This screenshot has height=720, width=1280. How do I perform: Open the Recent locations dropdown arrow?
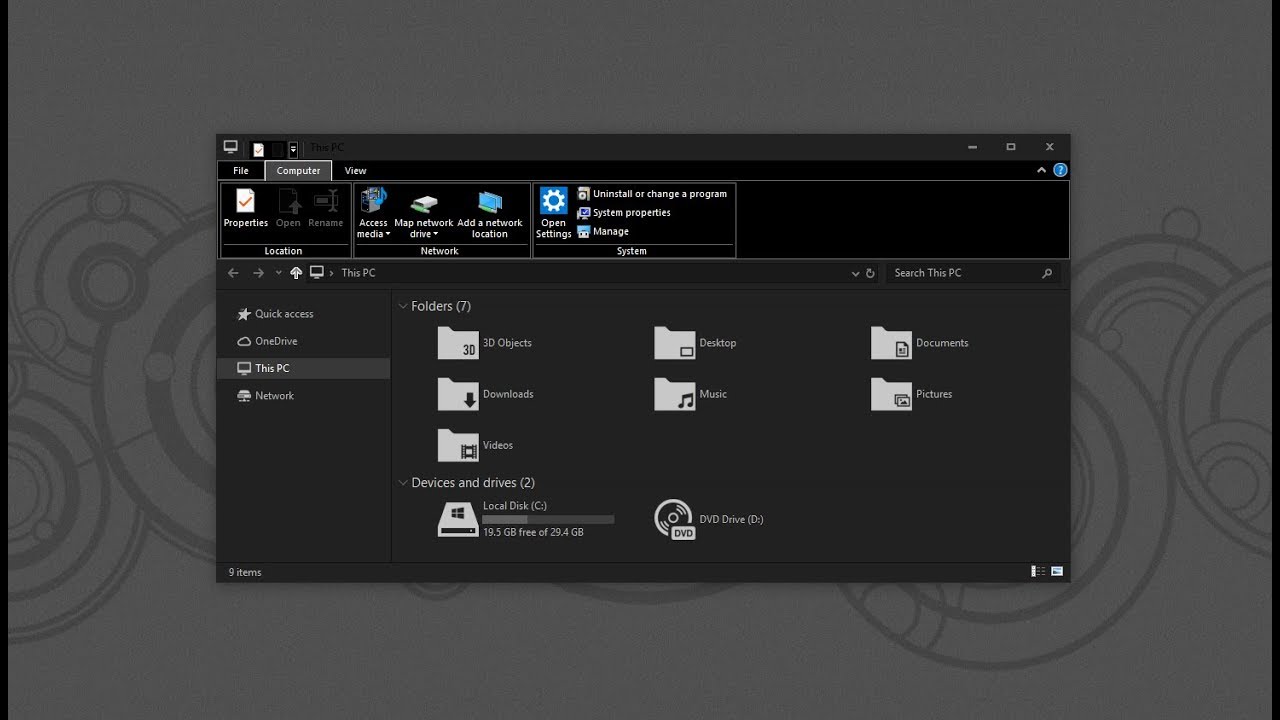coord(278,273)
